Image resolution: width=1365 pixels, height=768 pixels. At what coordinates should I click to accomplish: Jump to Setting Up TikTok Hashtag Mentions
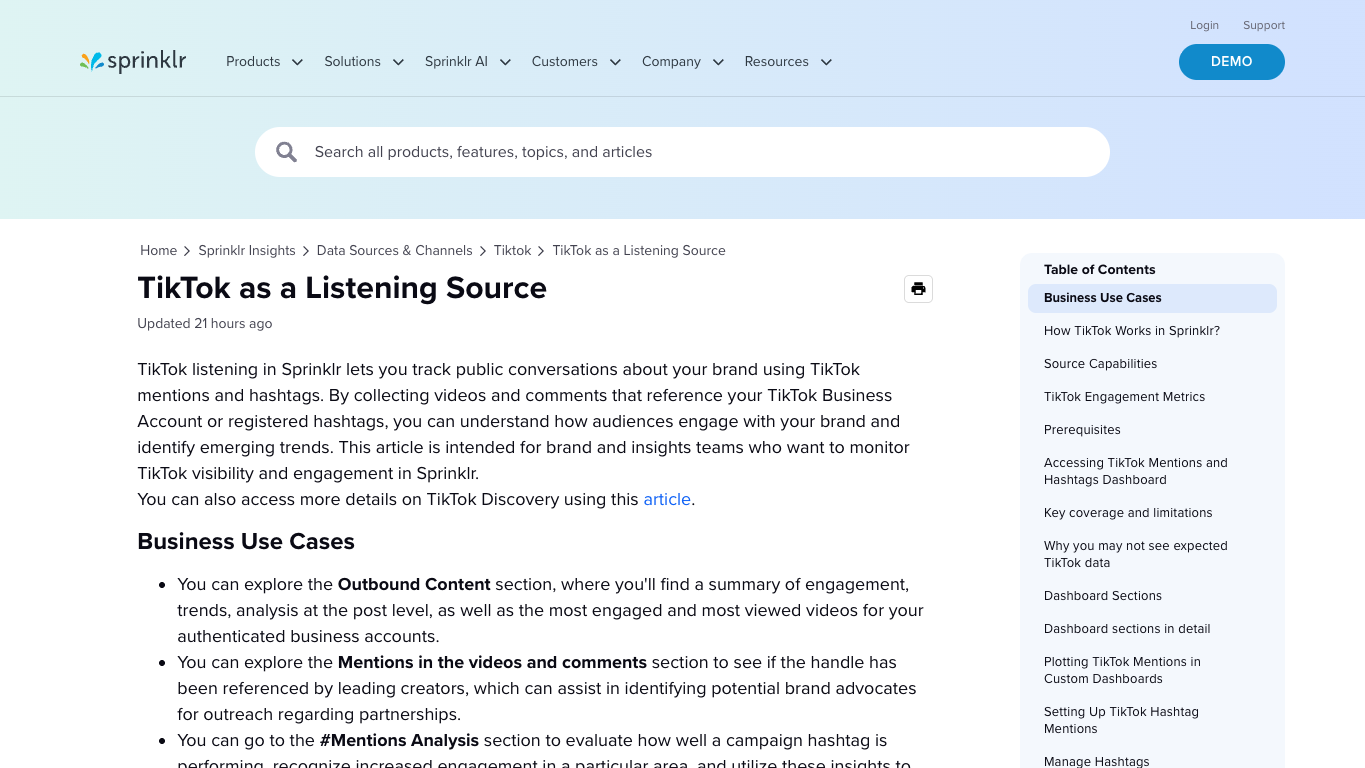1121,720
